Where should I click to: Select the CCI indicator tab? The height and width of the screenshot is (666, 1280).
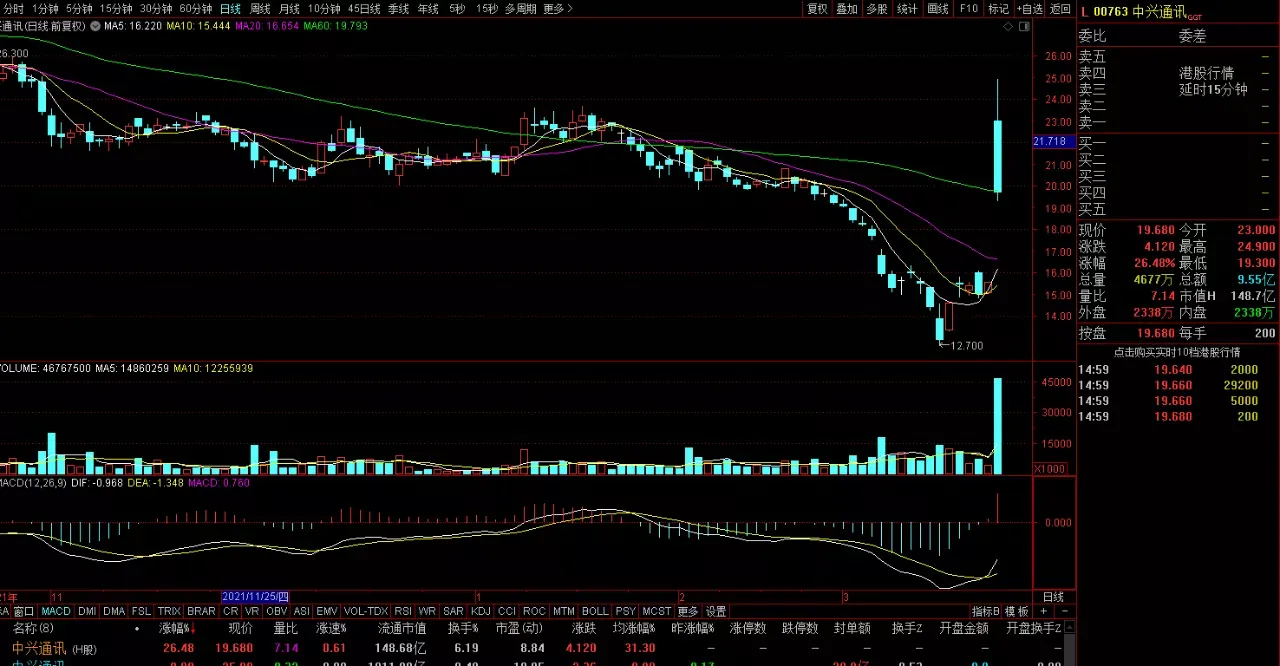click(x=507, y=611)
